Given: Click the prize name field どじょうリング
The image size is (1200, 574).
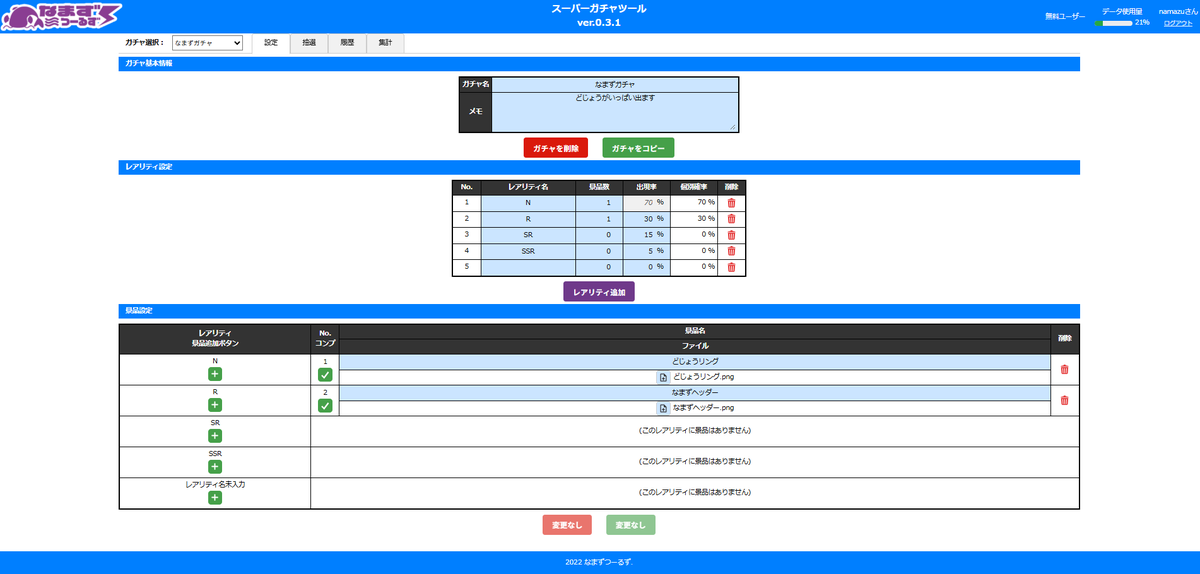Looking at the screenshot, I should point(695,362).
